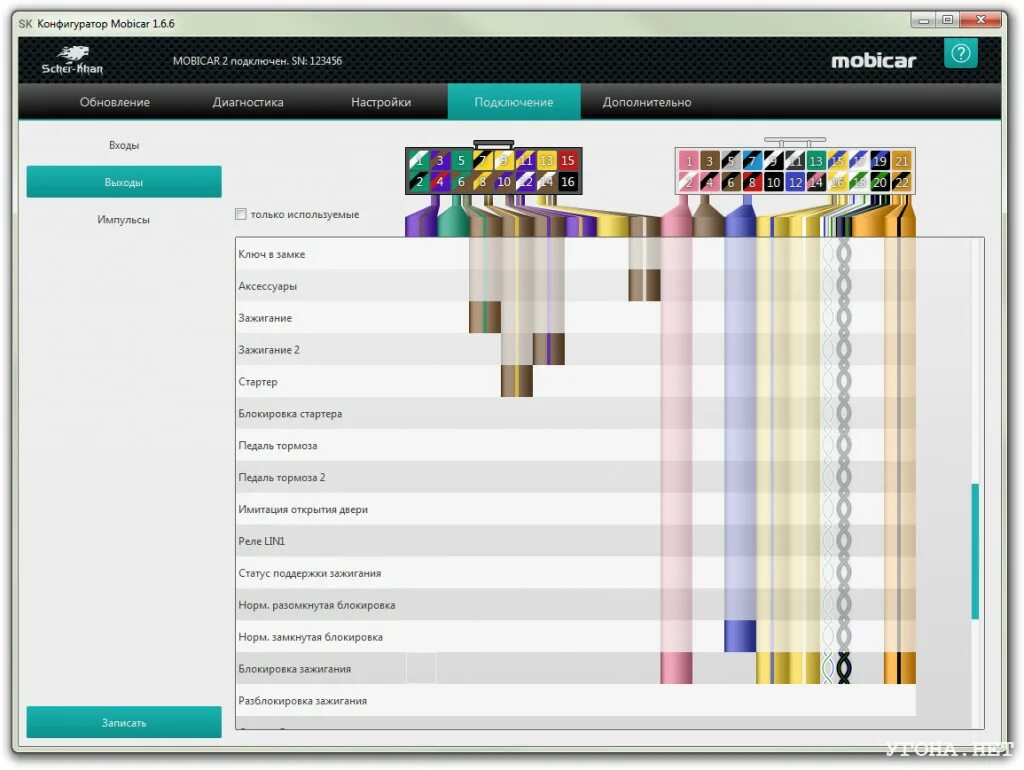Select pin 19 on the 22-pin connector

[880, 161]
